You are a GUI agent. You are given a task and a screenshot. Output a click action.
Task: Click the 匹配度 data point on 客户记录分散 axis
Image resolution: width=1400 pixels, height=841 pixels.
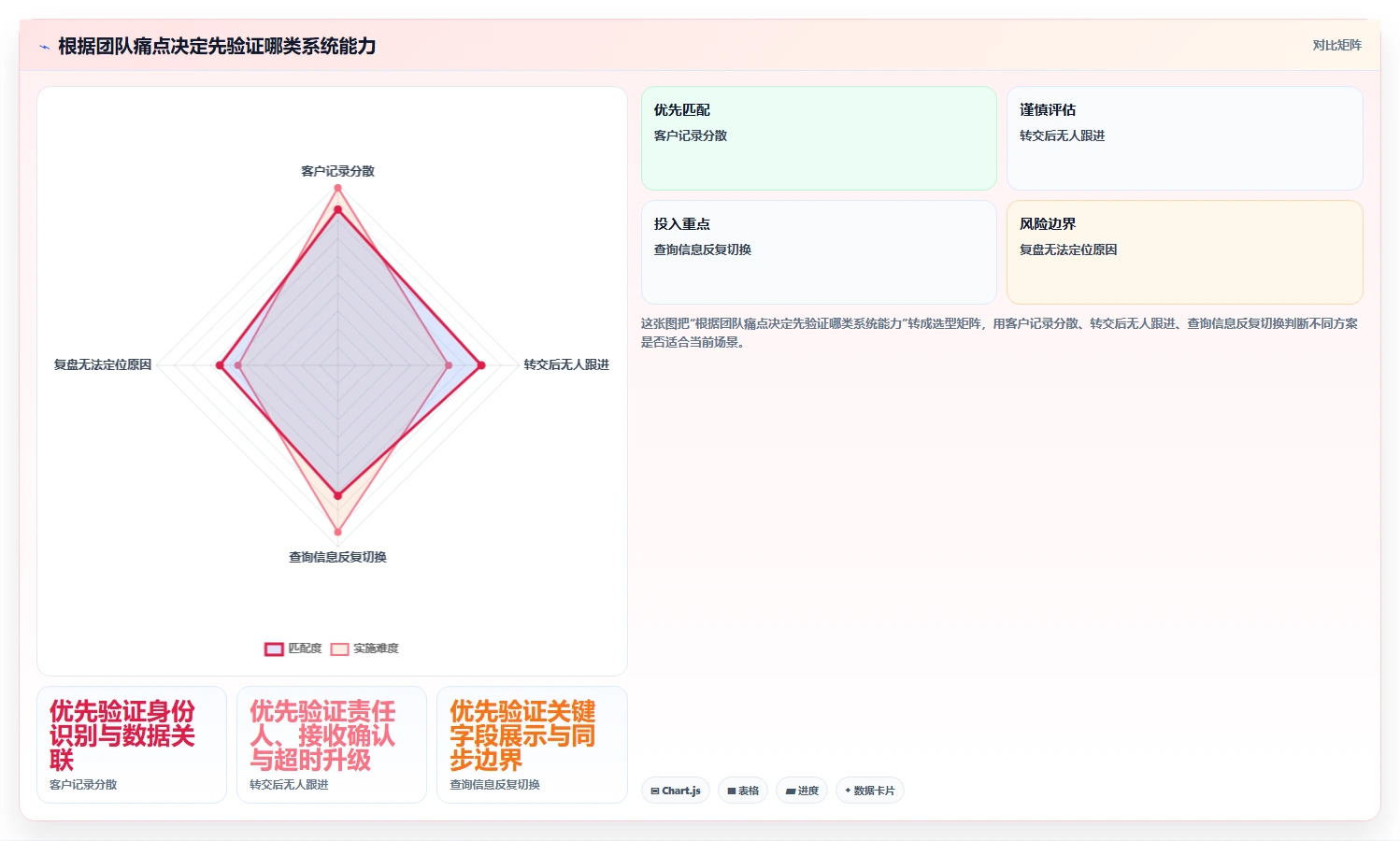(338, 209)
